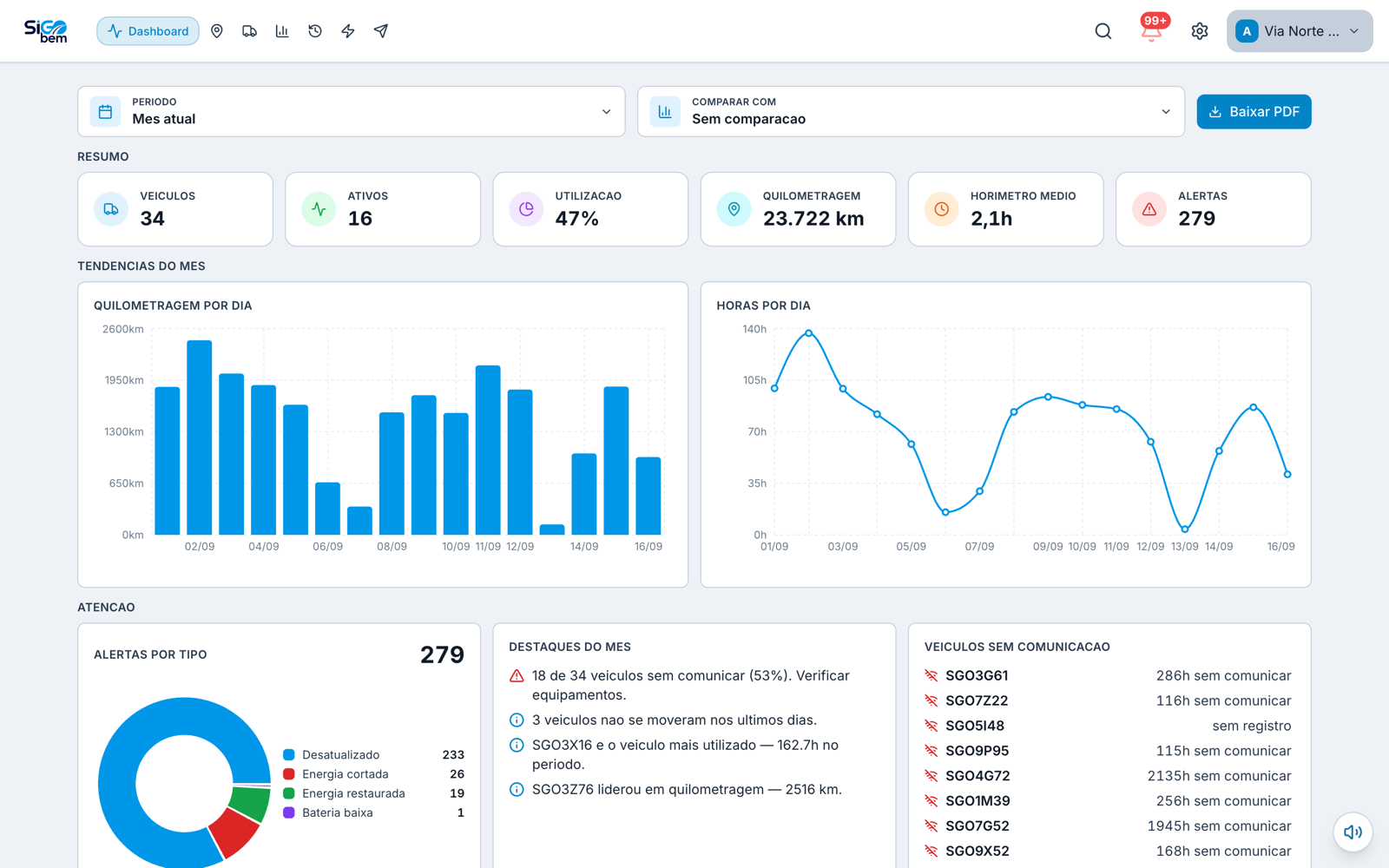Click the warning icon in Destaques do mes
Screen dimensions: 1389x868
tap(517, 676)
